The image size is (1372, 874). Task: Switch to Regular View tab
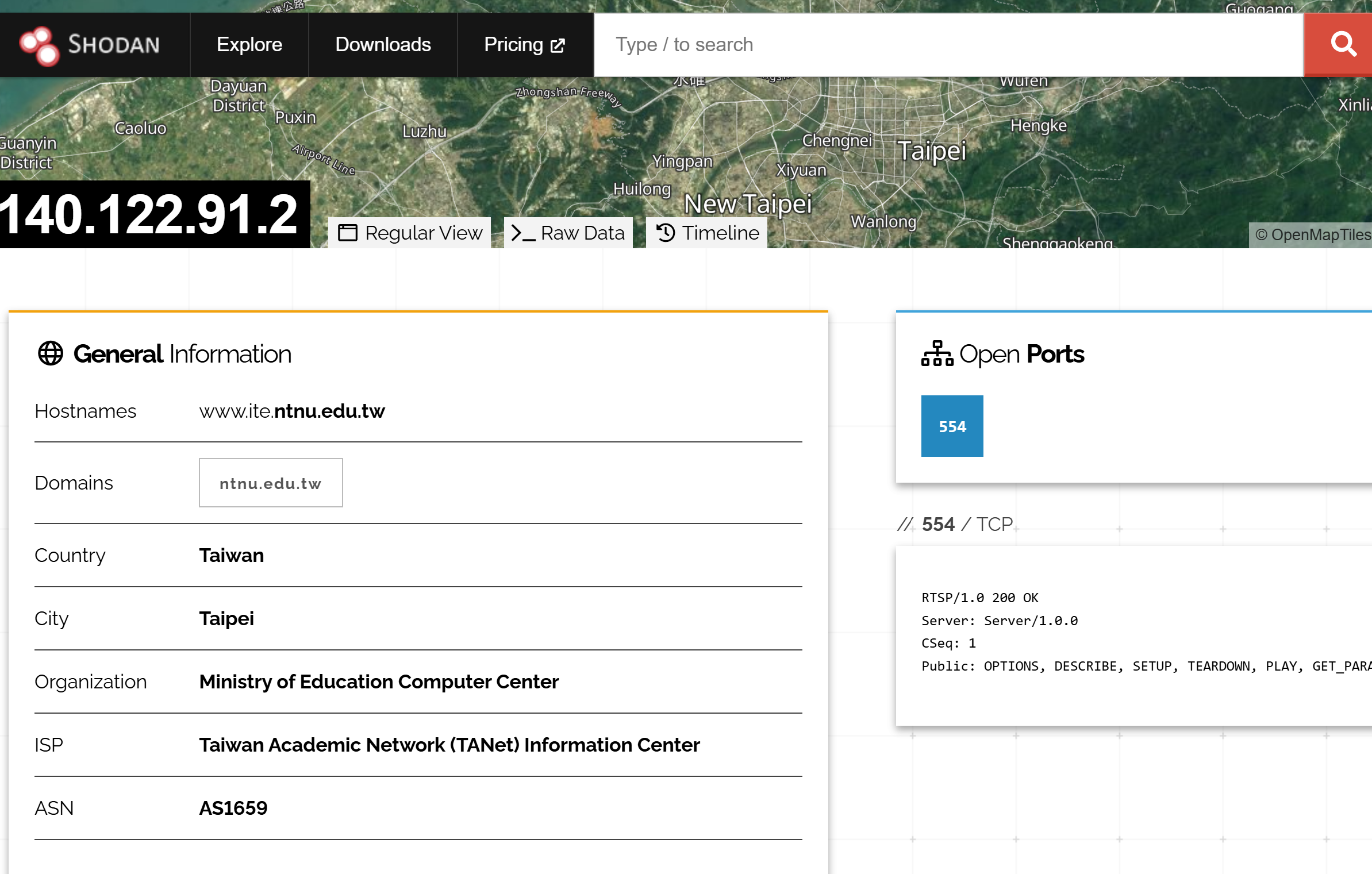point(409,233)
